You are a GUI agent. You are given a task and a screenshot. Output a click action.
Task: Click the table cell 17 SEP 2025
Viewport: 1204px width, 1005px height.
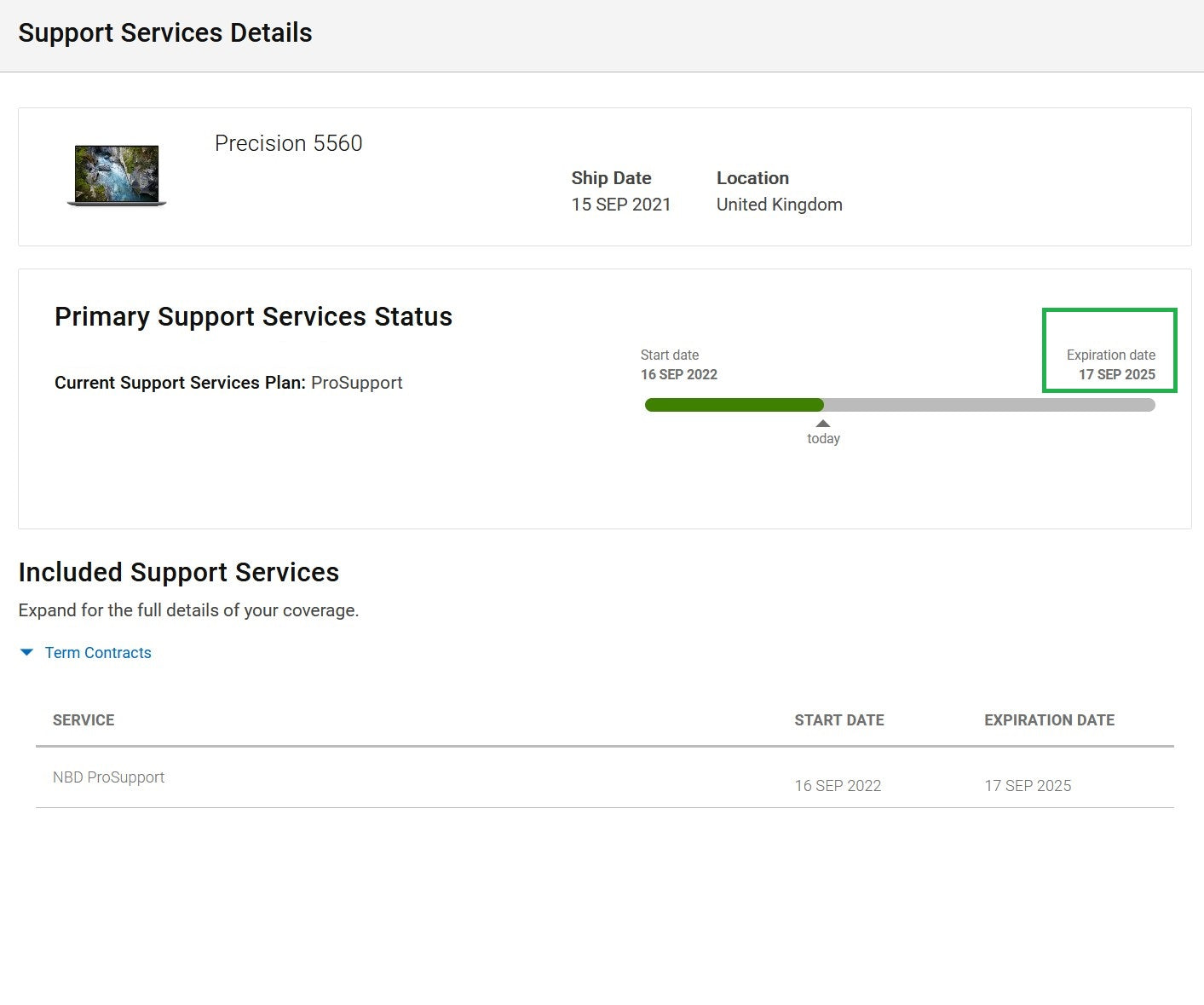point(1028,786)
